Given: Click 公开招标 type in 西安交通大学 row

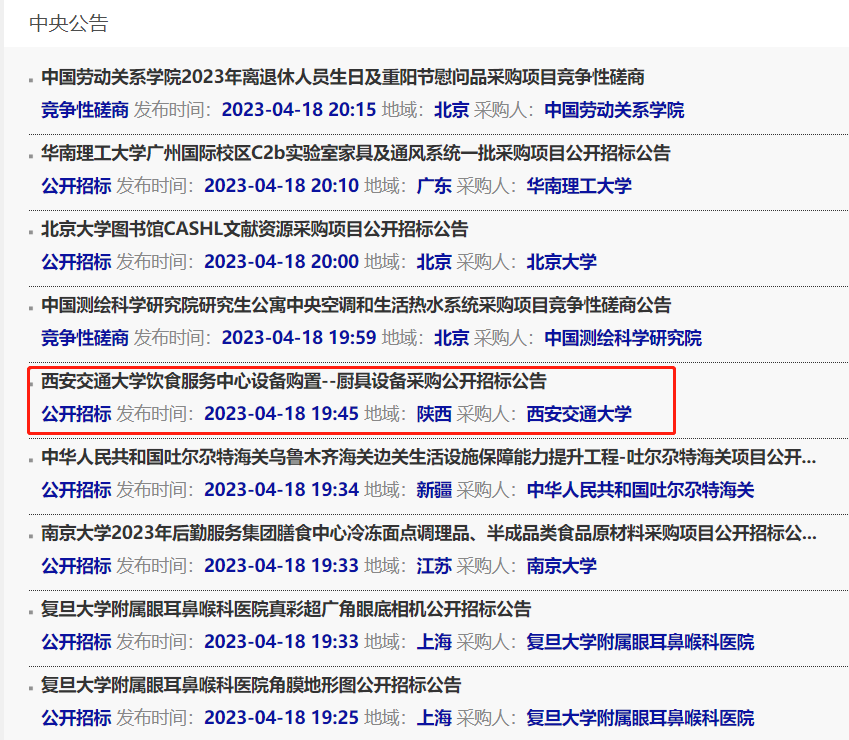Looking at the screenshot, I should [76, 414].
